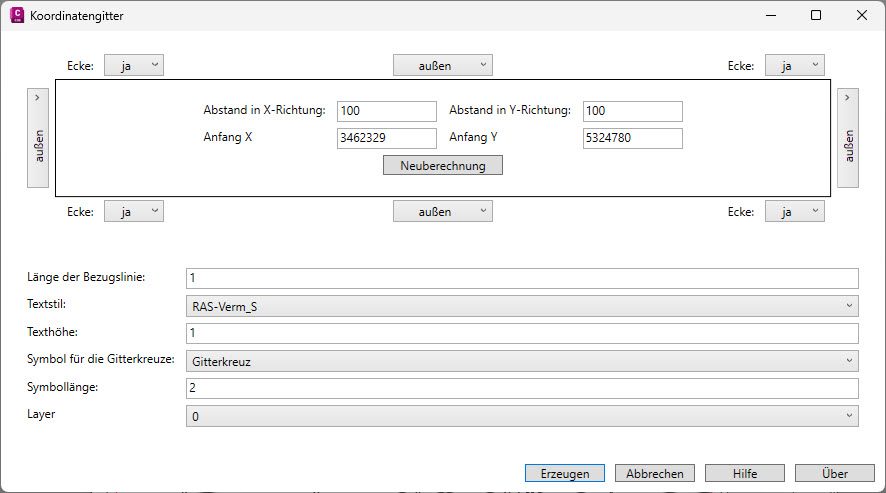Click the right side vertical außen selector

click(x=848, y=138)
